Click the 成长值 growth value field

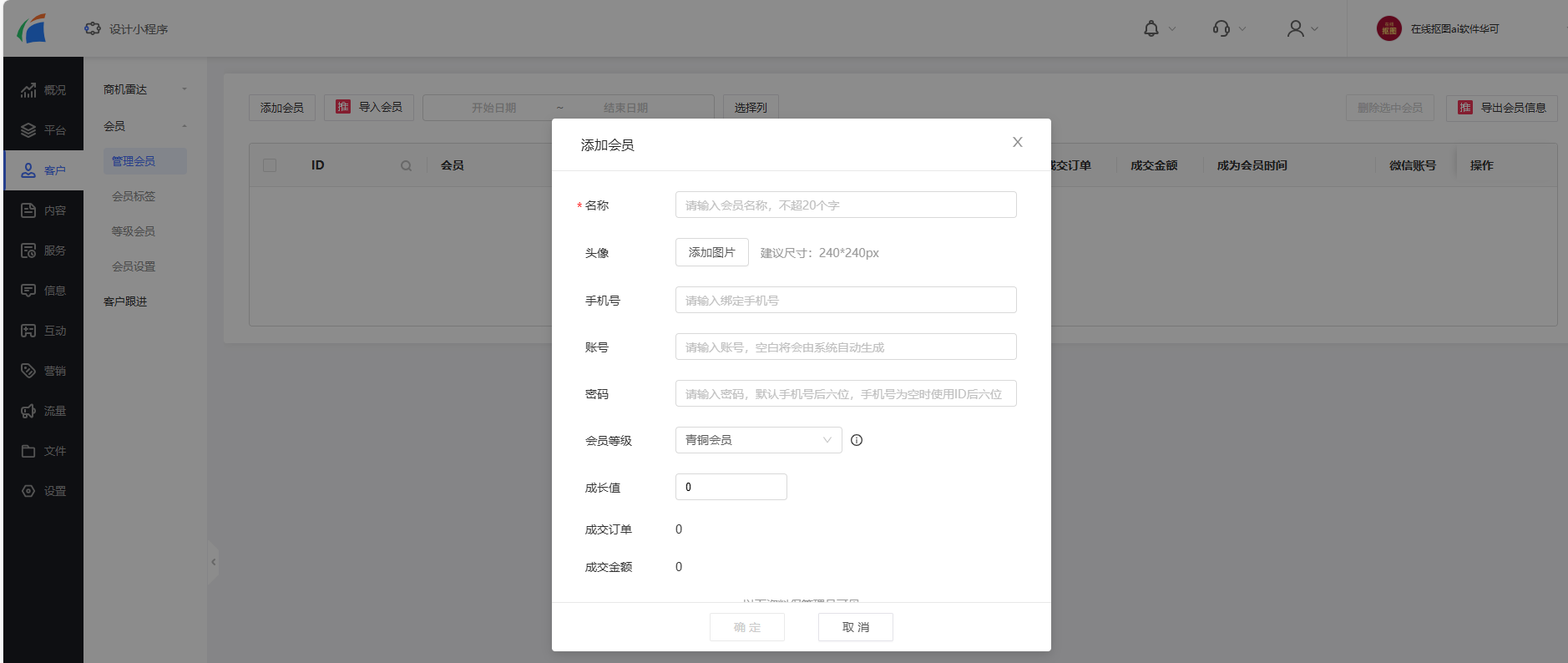(731, 487)
